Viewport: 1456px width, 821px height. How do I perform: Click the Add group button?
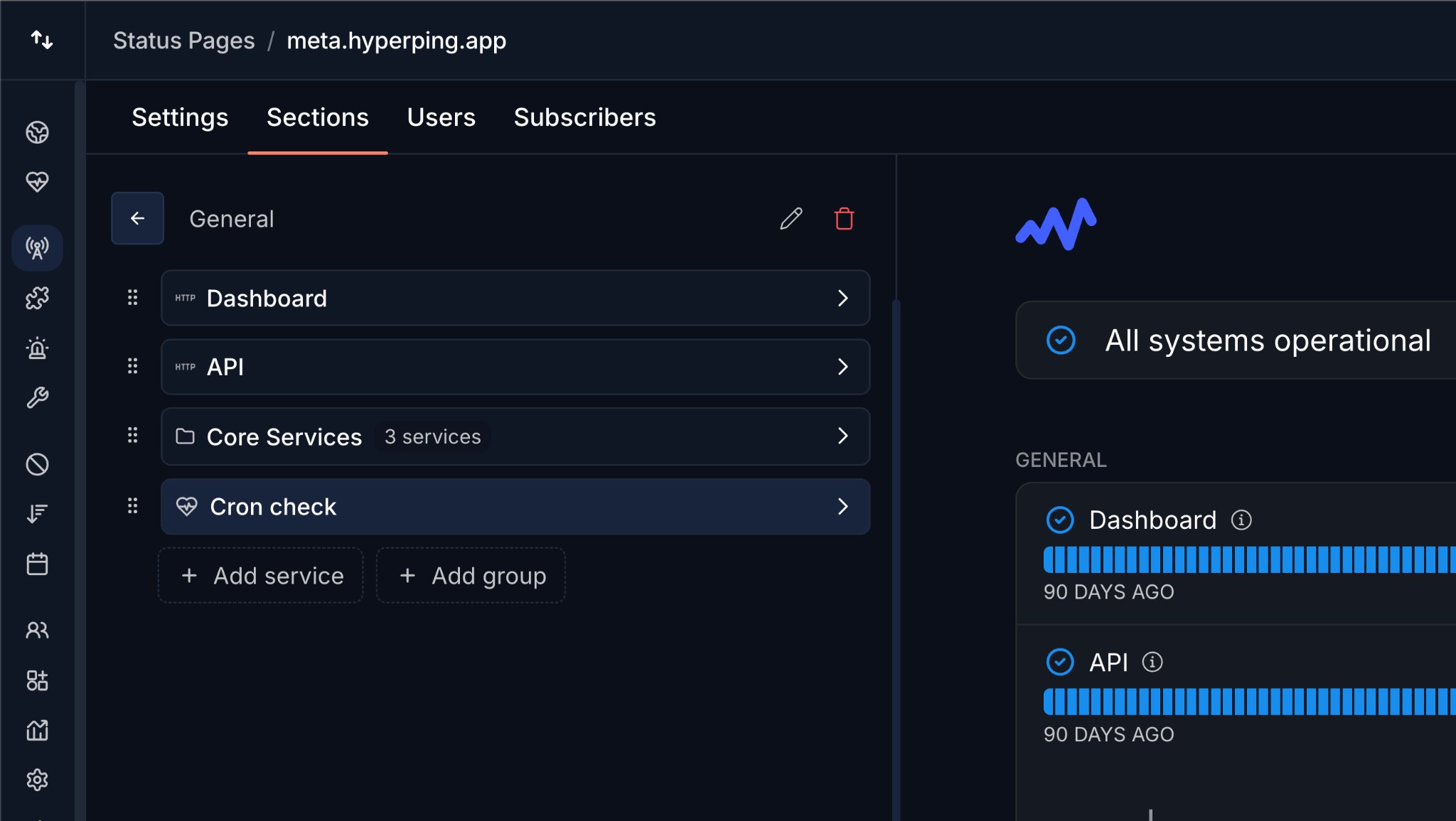471,576
